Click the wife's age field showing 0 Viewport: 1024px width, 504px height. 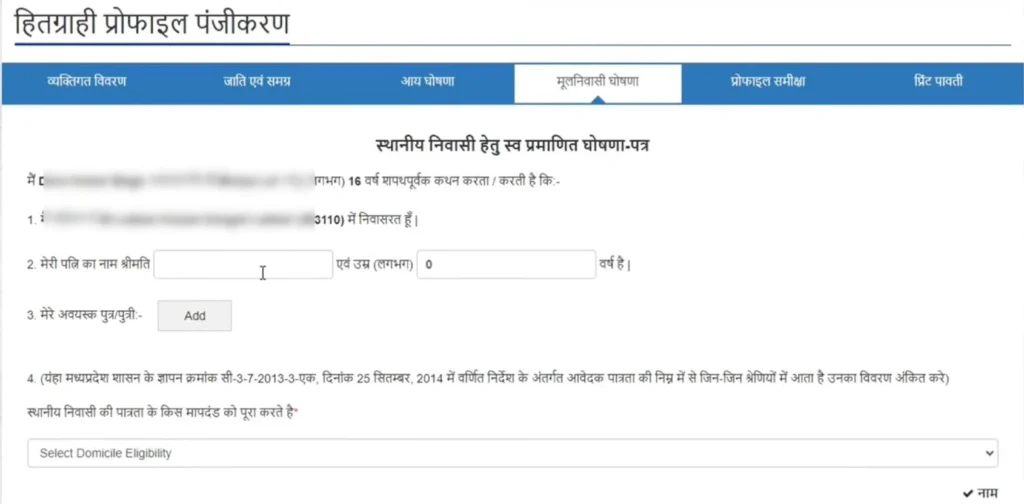(x=506, y=264)
